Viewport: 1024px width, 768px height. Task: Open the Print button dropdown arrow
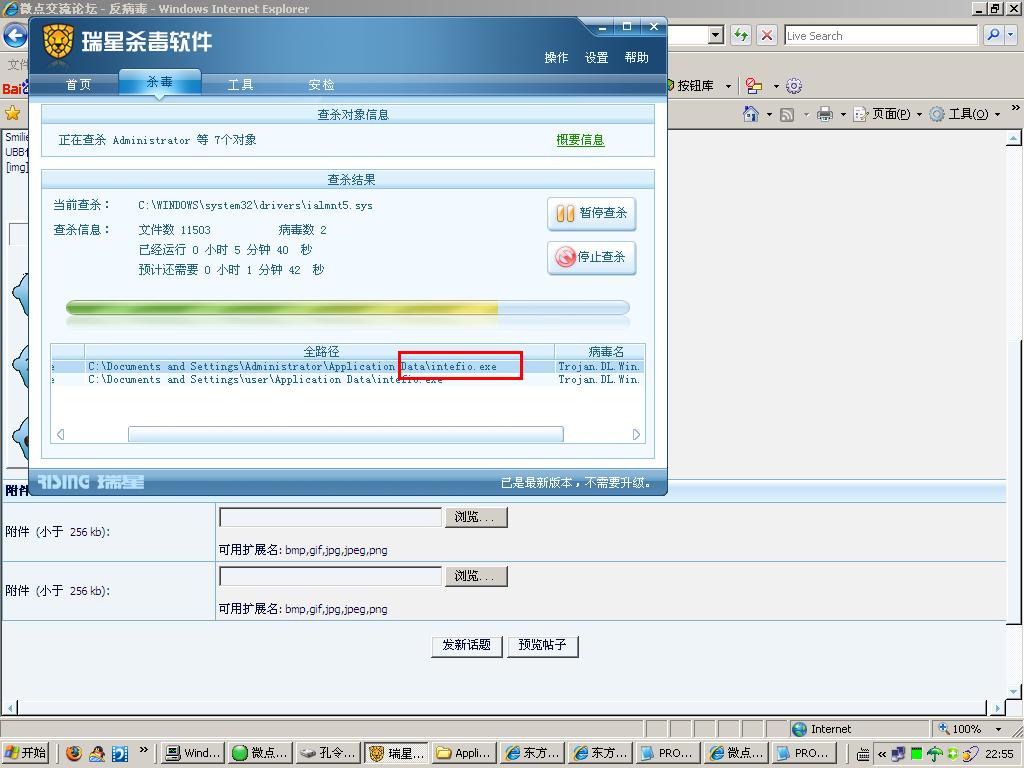[842, 115]
